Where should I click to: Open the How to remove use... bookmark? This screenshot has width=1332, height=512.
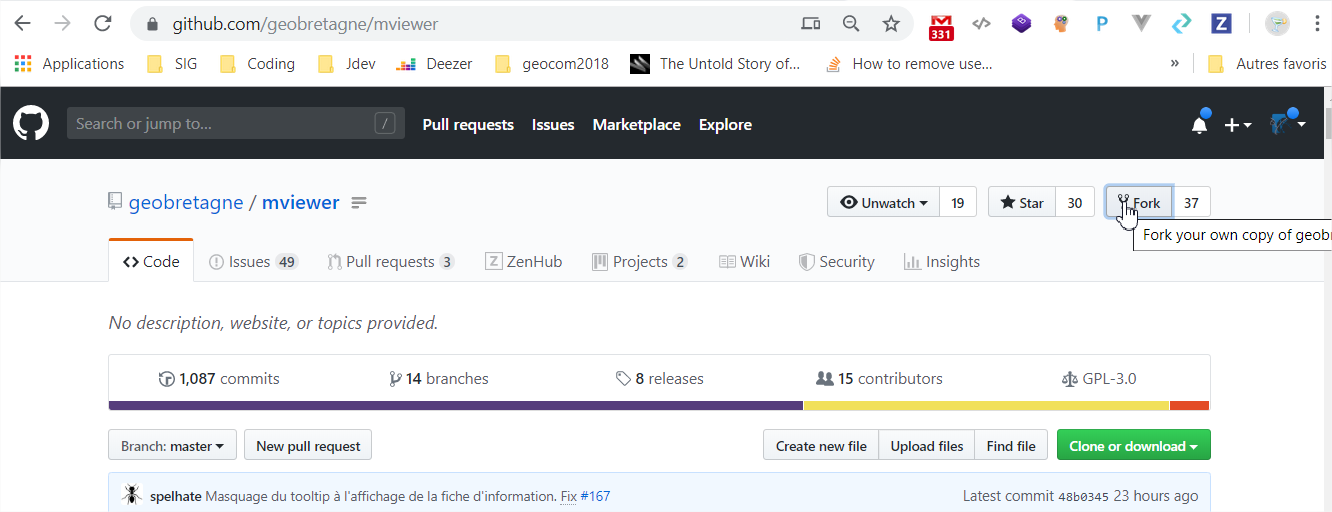[908, 64]
